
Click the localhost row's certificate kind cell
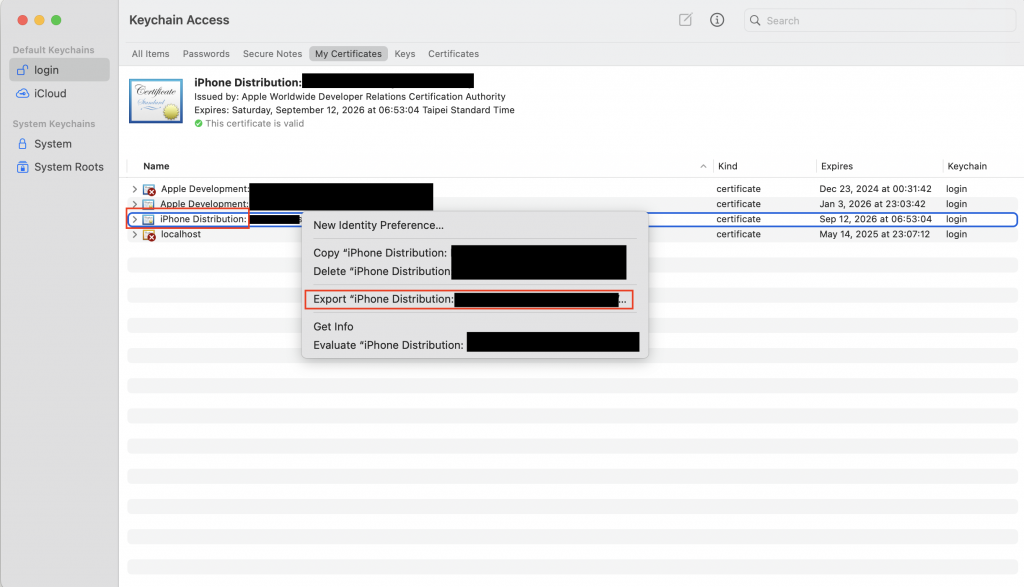point(738,234)
